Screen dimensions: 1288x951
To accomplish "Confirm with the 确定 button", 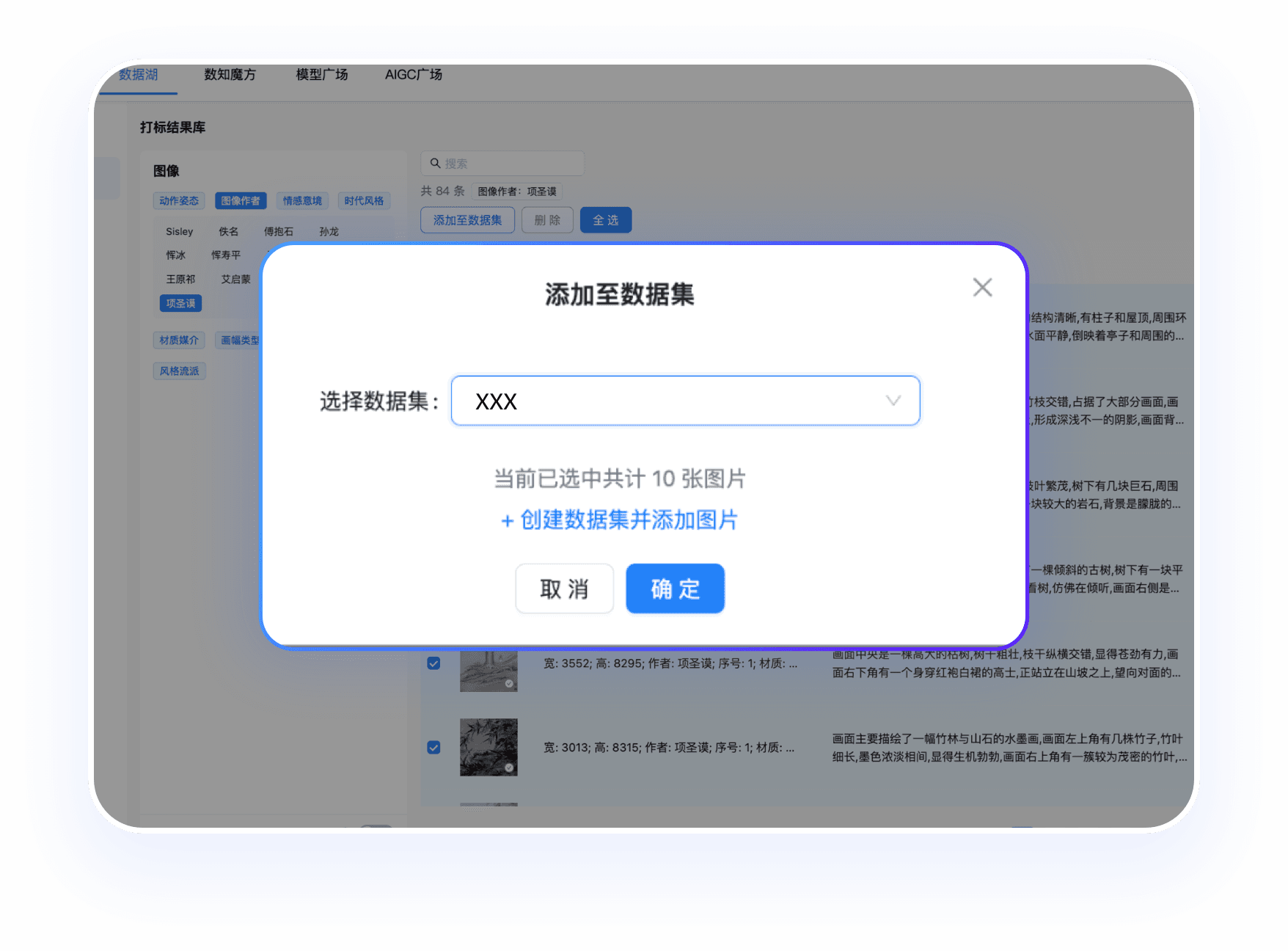I will (675, 589).
